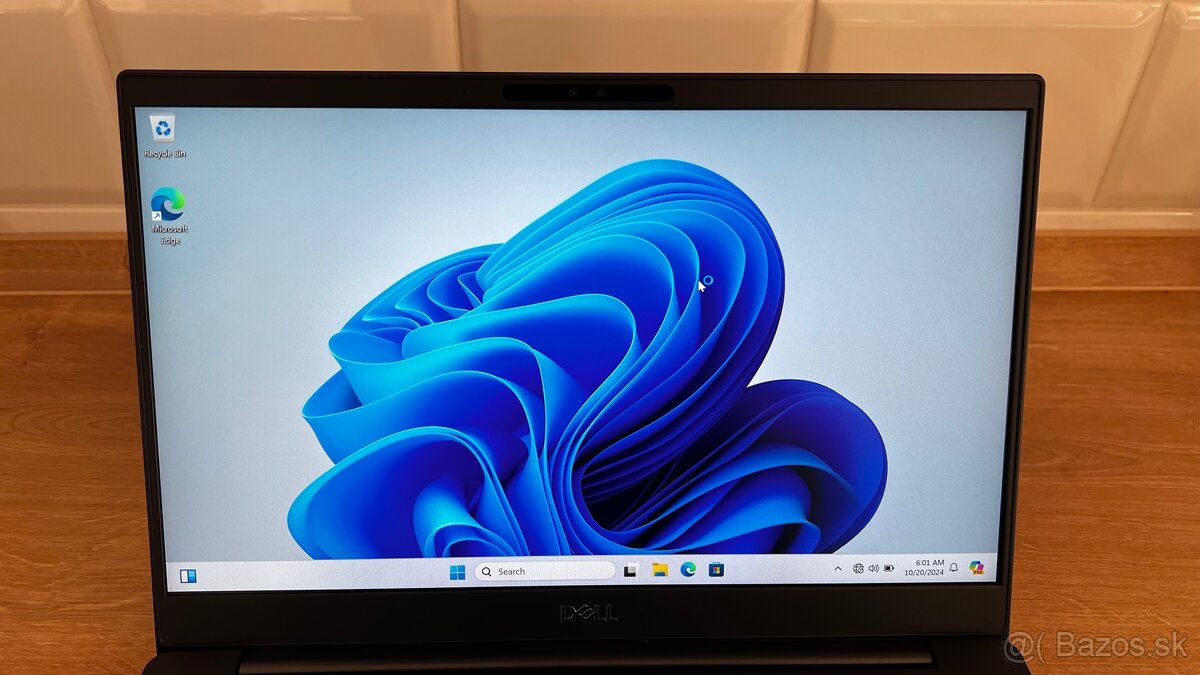The height and width of the screenshot is (675, 1200).
Task: Open Task View on the taskbar
Action: pos(630,570)
